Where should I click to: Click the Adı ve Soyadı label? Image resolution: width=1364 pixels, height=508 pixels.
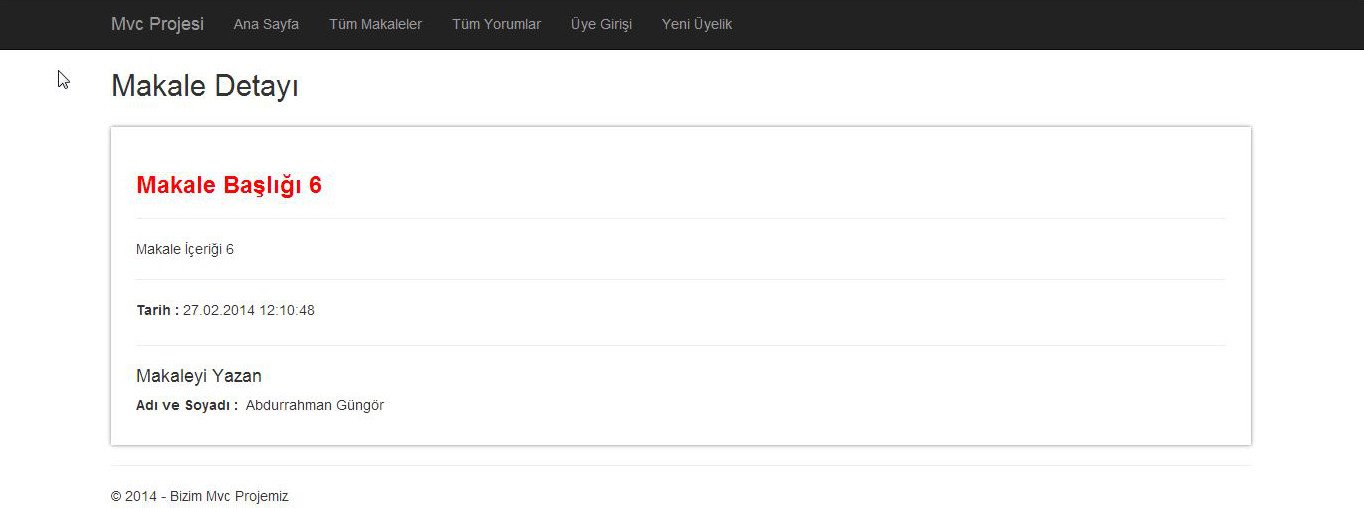click(186, 405)
